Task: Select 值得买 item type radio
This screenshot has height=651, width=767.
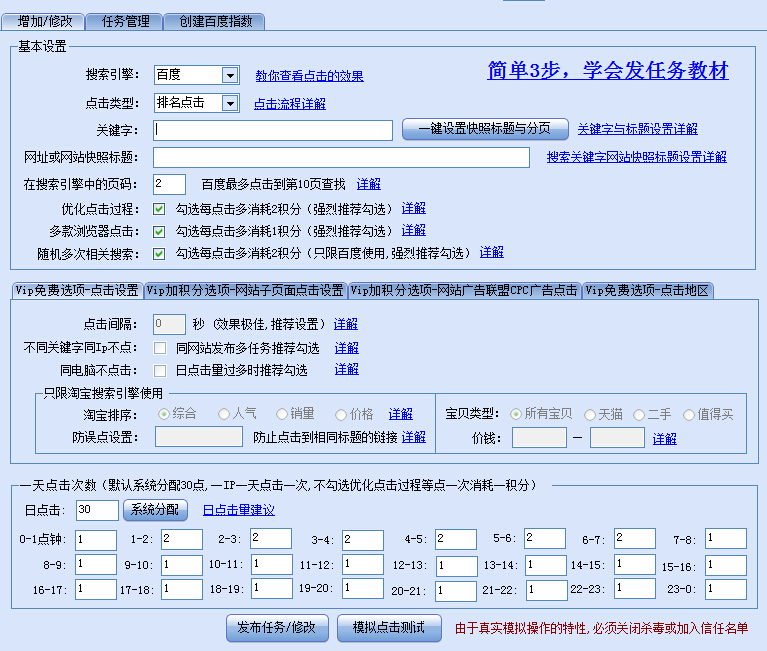Action: (689, 415)
